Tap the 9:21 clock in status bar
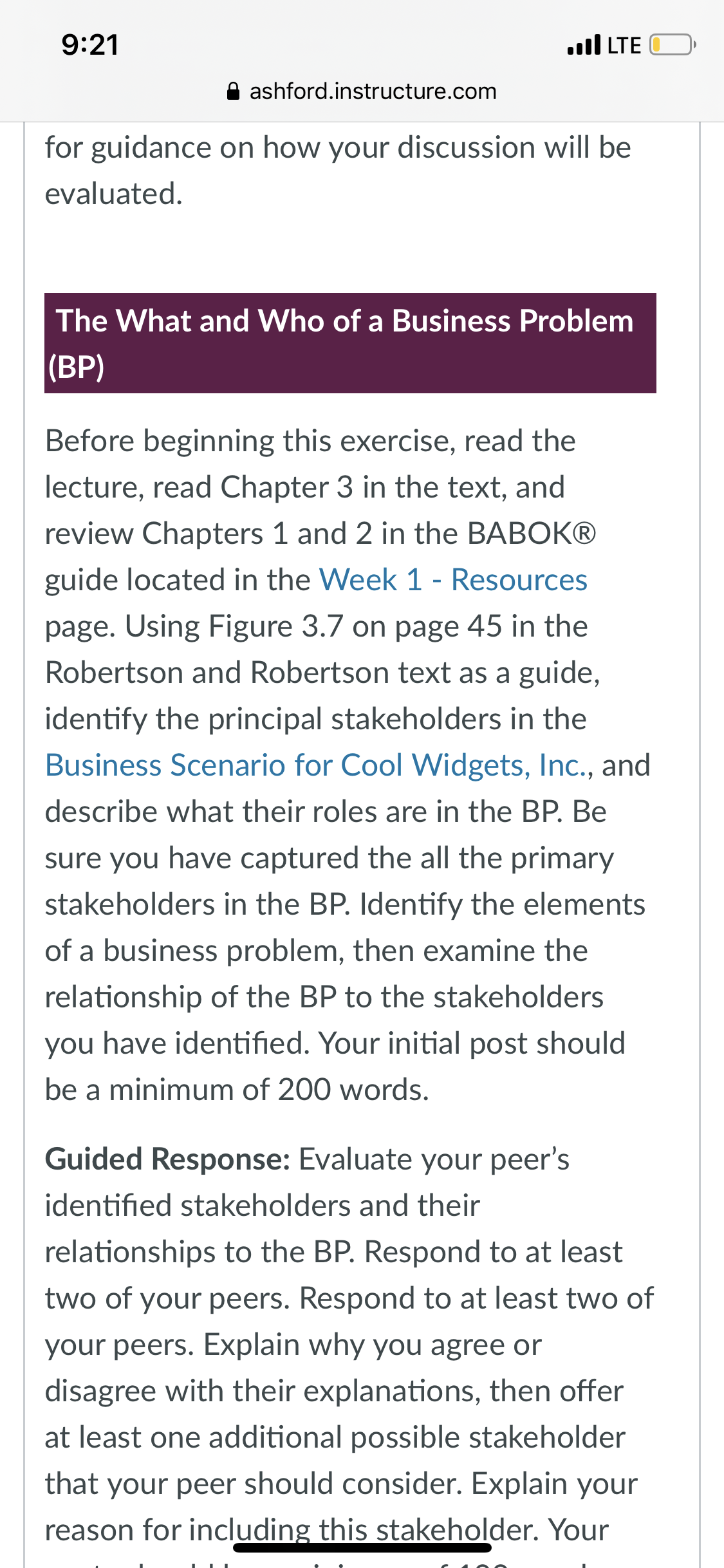This screenshot has height=1568, width=724. pos(90,45)
